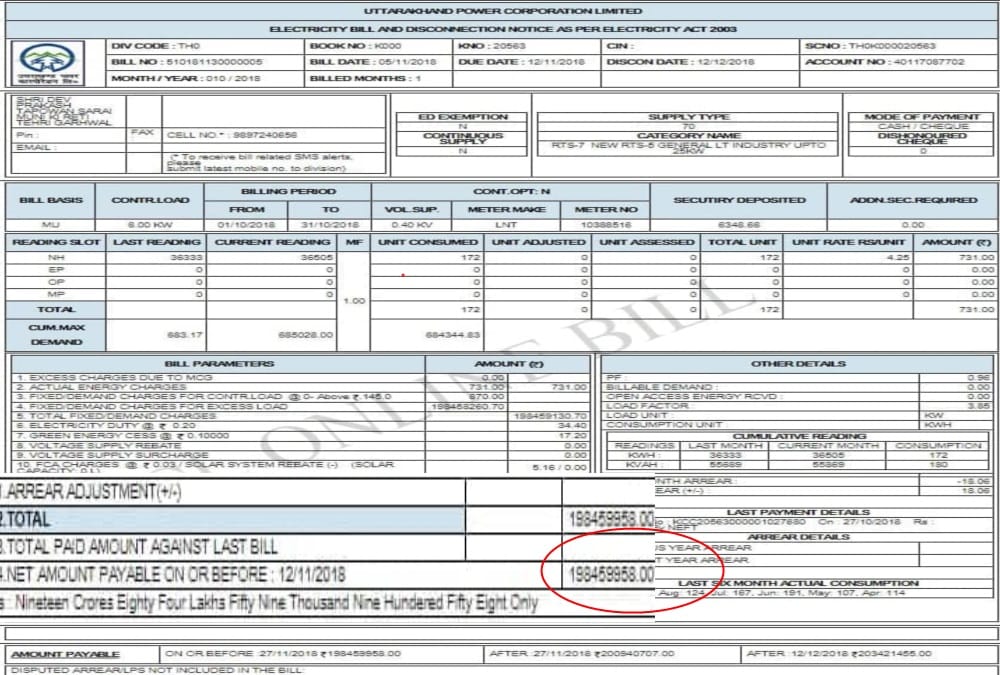The width and height of the screenshot is (1000, 675).
Task: Click the 'DISHONOURED CHEQUE' label
Action: tap(922, 138)
